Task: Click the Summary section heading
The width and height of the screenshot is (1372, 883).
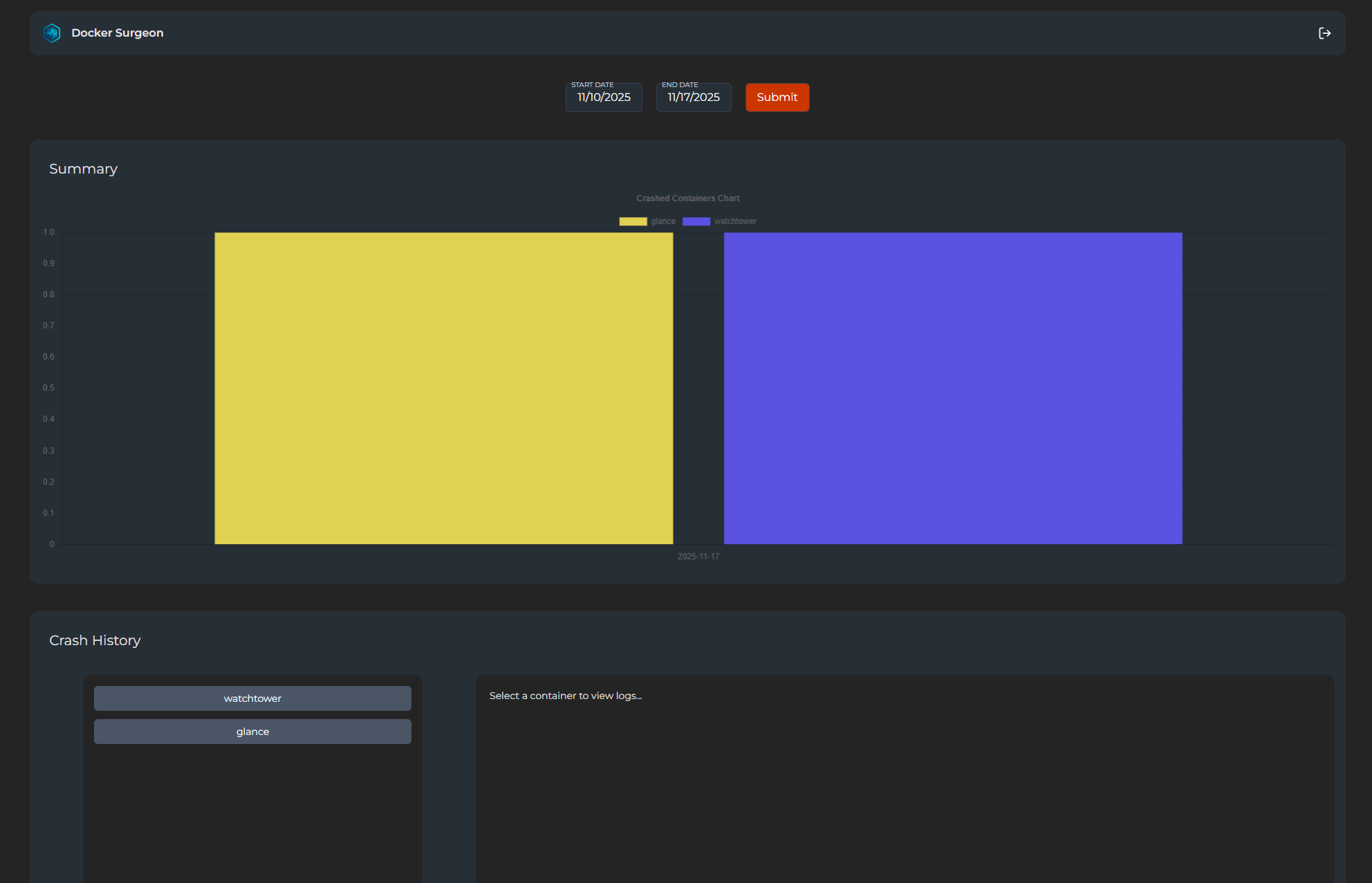Action: point(83,169)
